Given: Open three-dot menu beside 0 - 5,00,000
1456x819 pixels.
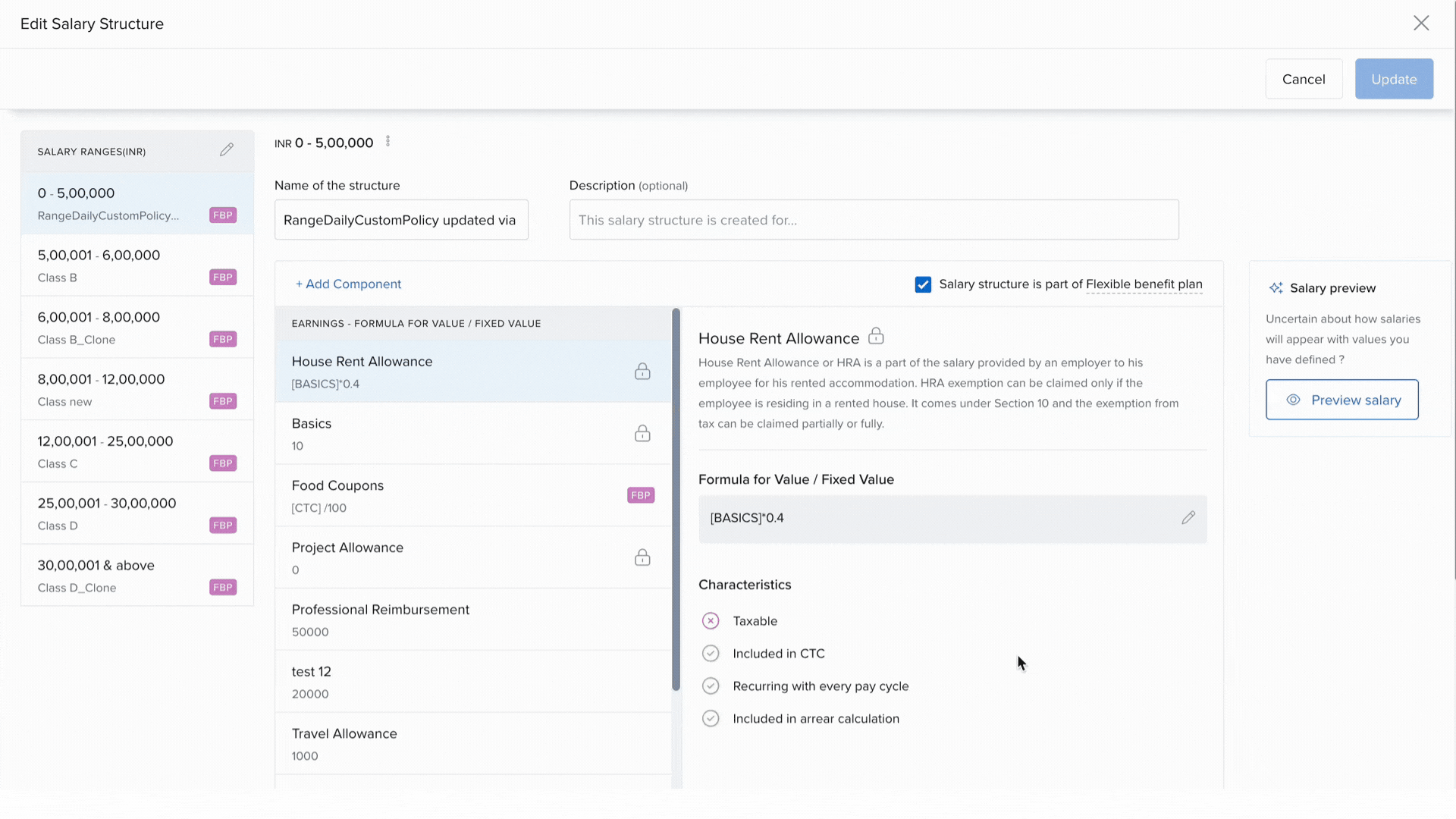Looking at the screenshot, I should (388, 142).
